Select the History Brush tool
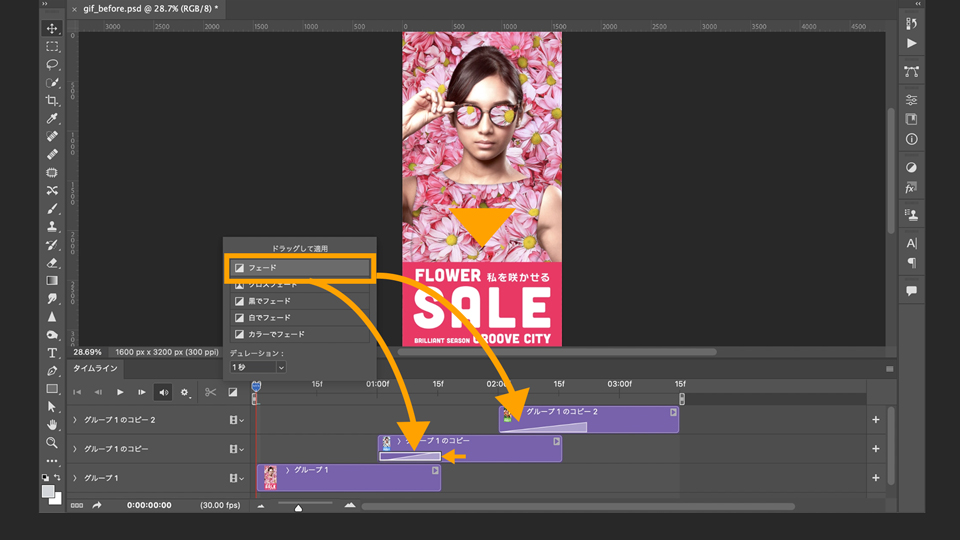 click(x=52, y=244)
